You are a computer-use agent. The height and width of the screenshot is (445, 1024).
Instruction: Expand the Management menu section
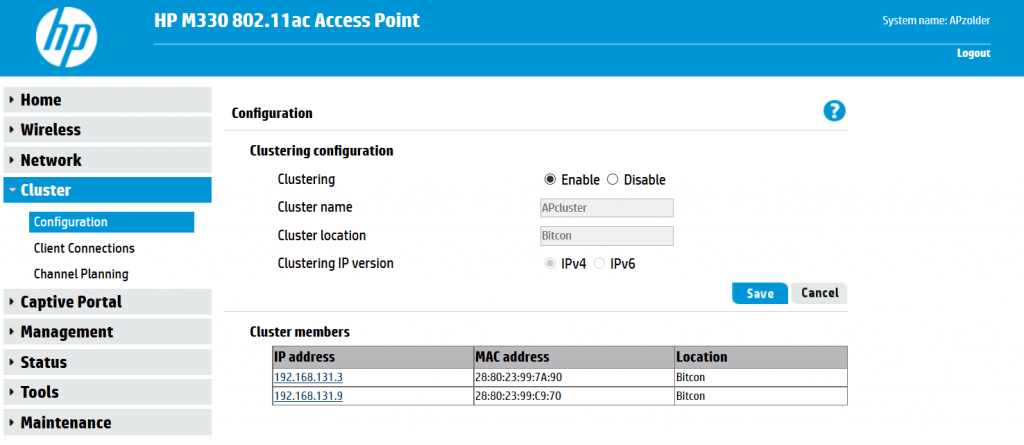[107, 331]
